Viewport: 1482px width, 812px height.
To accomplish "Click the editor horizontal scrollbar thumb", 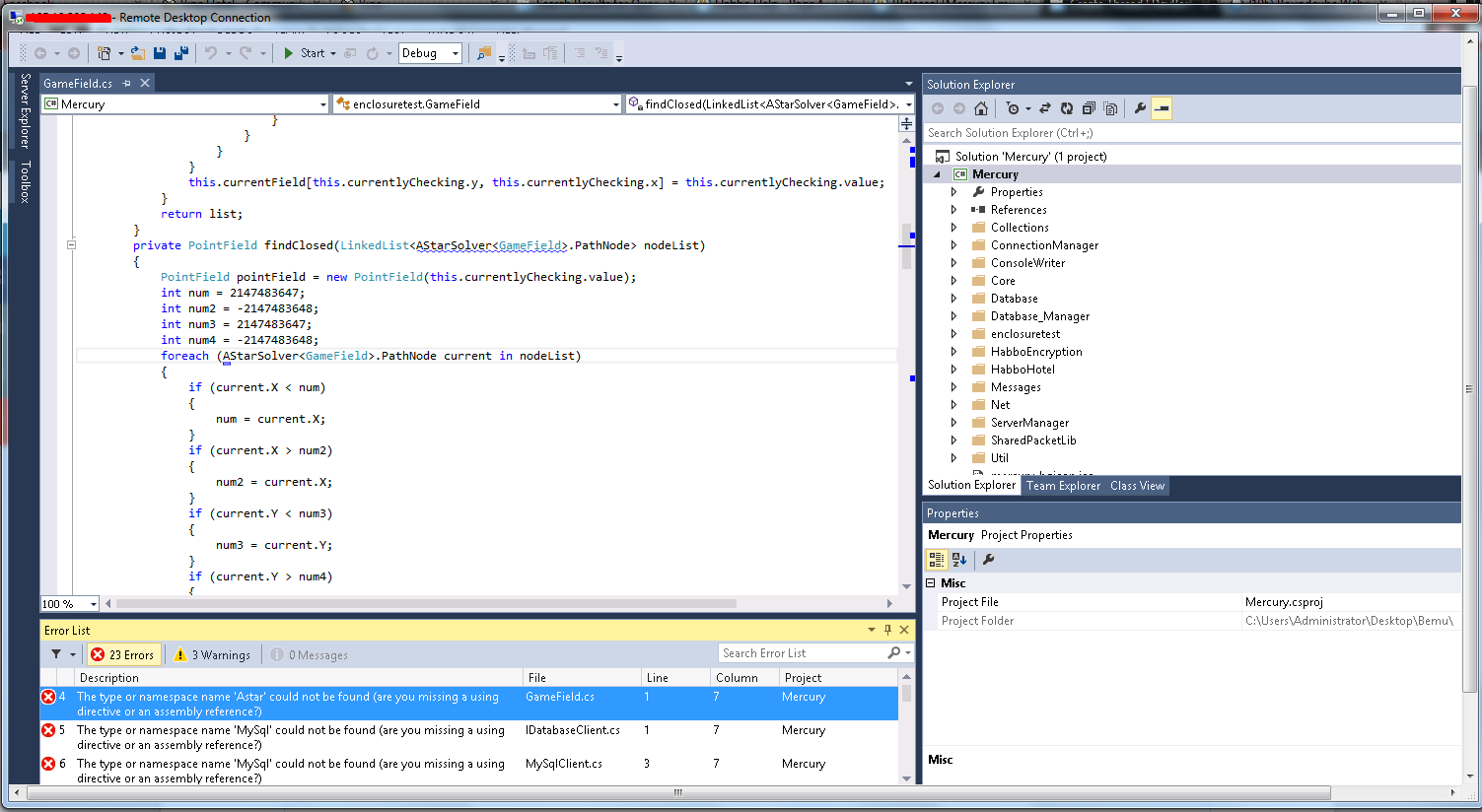I will (426, 603).
